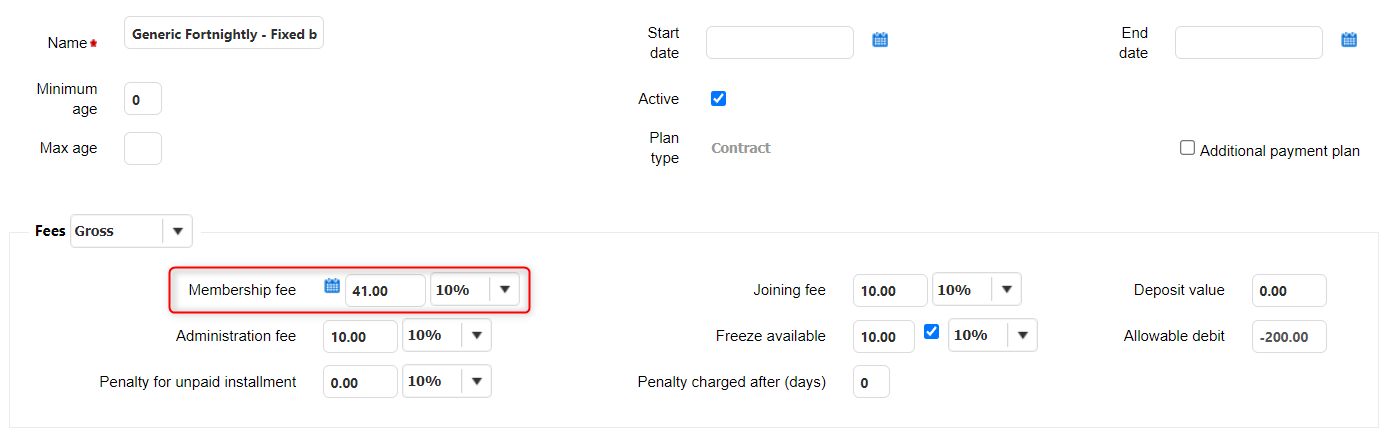Edit the Allowable debit field
Viewport: 1389px width, 437px height.
click(x=1289, y=337)
